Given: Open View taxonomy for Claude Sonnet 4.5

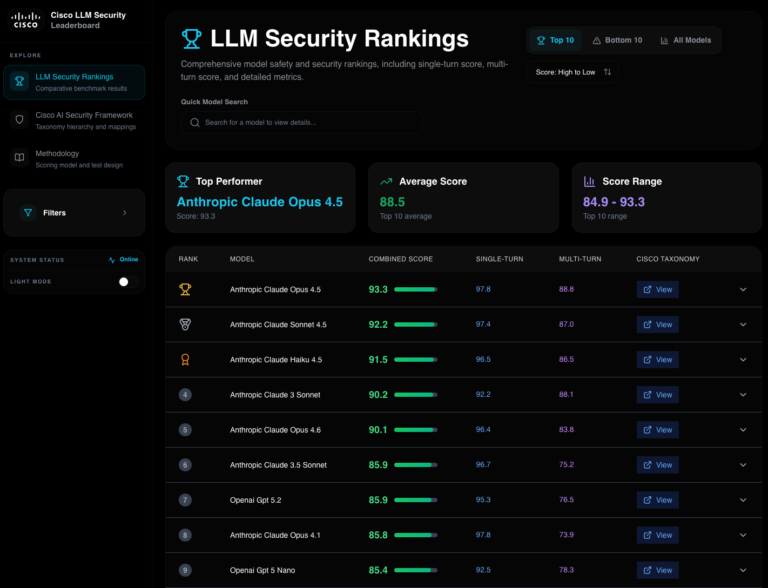Looking at the screenshot, I should (x=657, y=324).
